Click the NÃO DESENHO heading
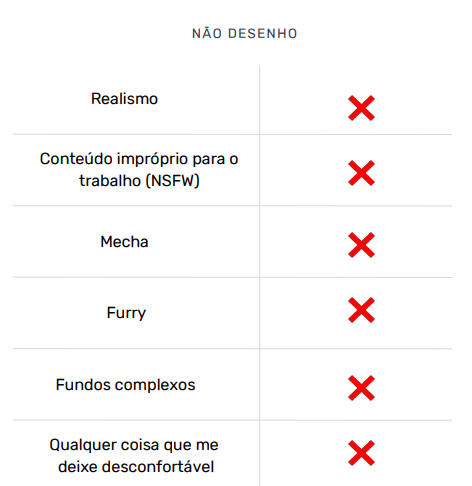The height and width of the screenshot is (486, 472). pyautogui.click(x=245, y=33)
